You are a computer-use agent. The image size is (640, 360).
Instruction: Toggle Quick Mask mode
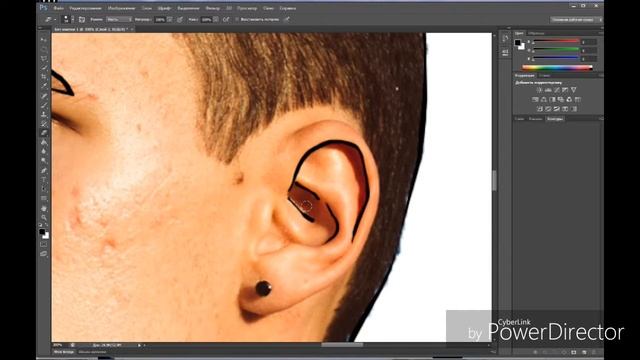click(x=44, y=244)
